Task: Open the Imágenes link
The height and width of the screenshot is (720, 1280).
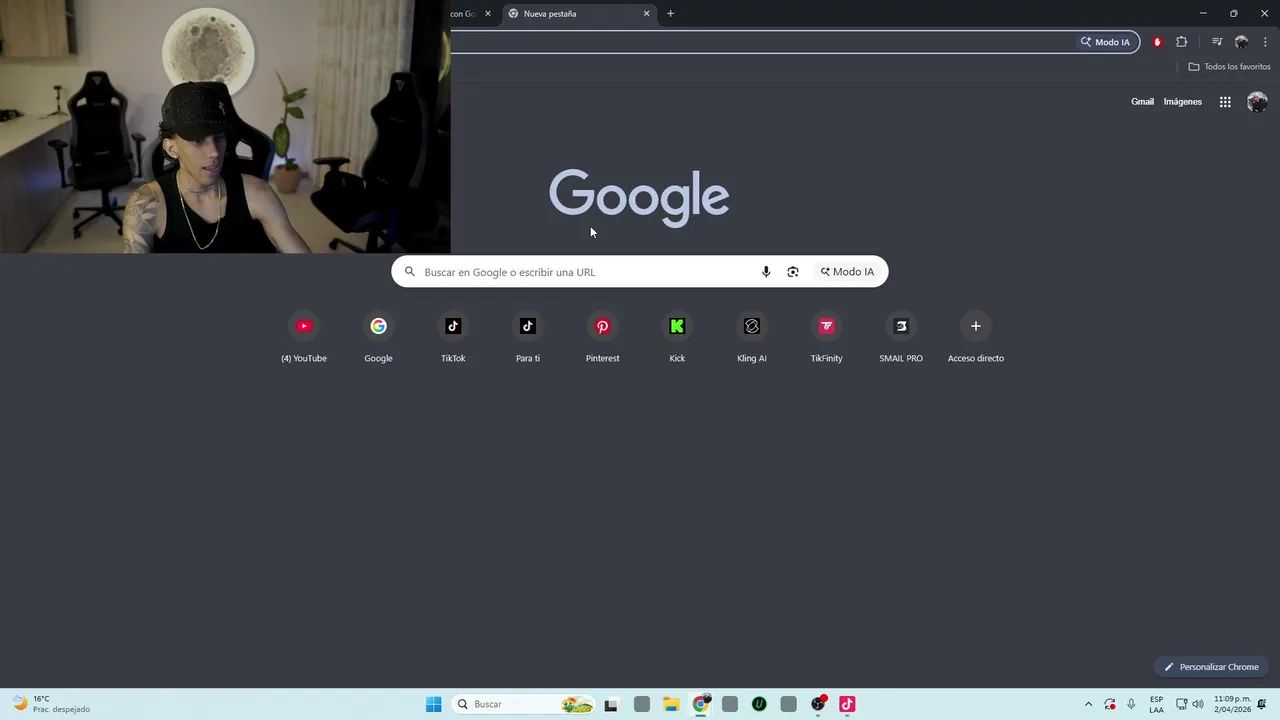Action: [1182, 102]
